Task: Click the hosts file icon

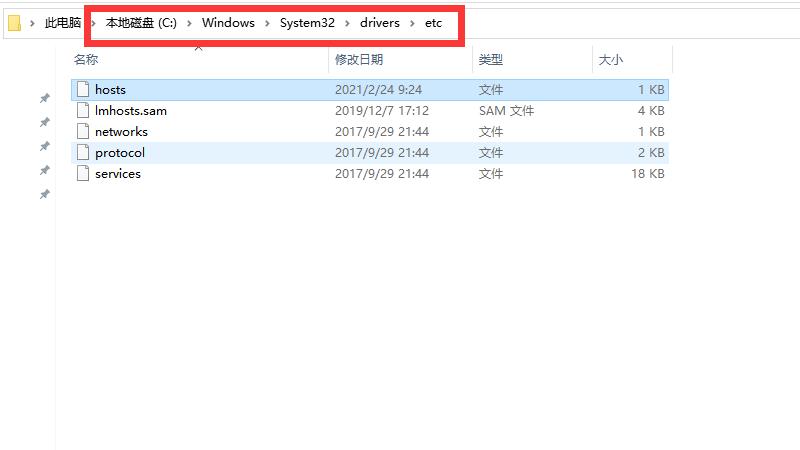Action: coord(84,90)
